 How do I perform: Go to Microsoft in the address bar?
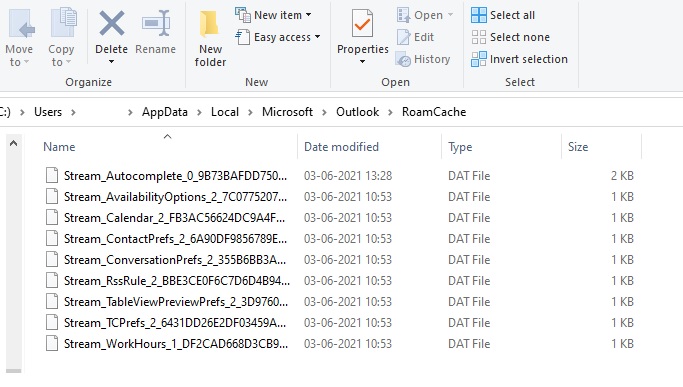click(287, 112)
